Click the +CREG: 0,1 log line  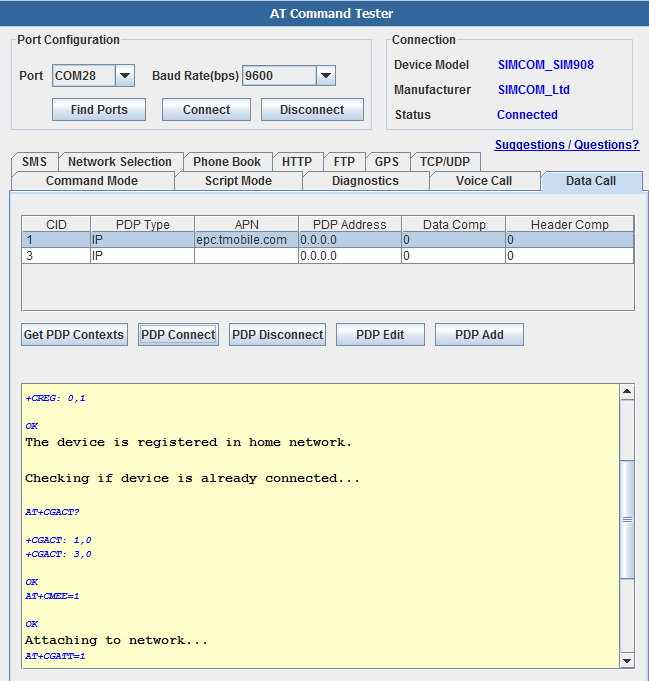[55, 398]
